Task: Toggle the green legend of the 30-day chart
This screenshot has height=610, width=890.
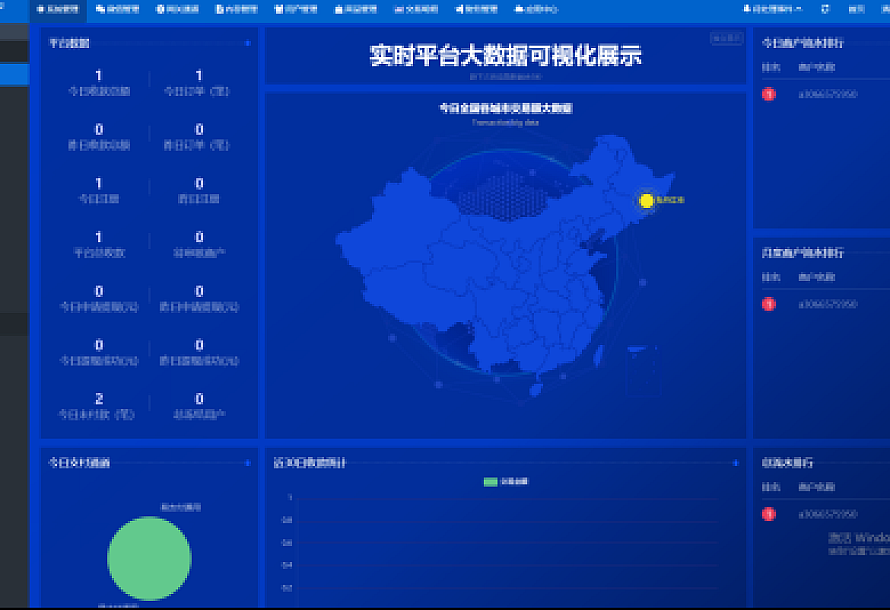Action: click(x=491, y=482)
